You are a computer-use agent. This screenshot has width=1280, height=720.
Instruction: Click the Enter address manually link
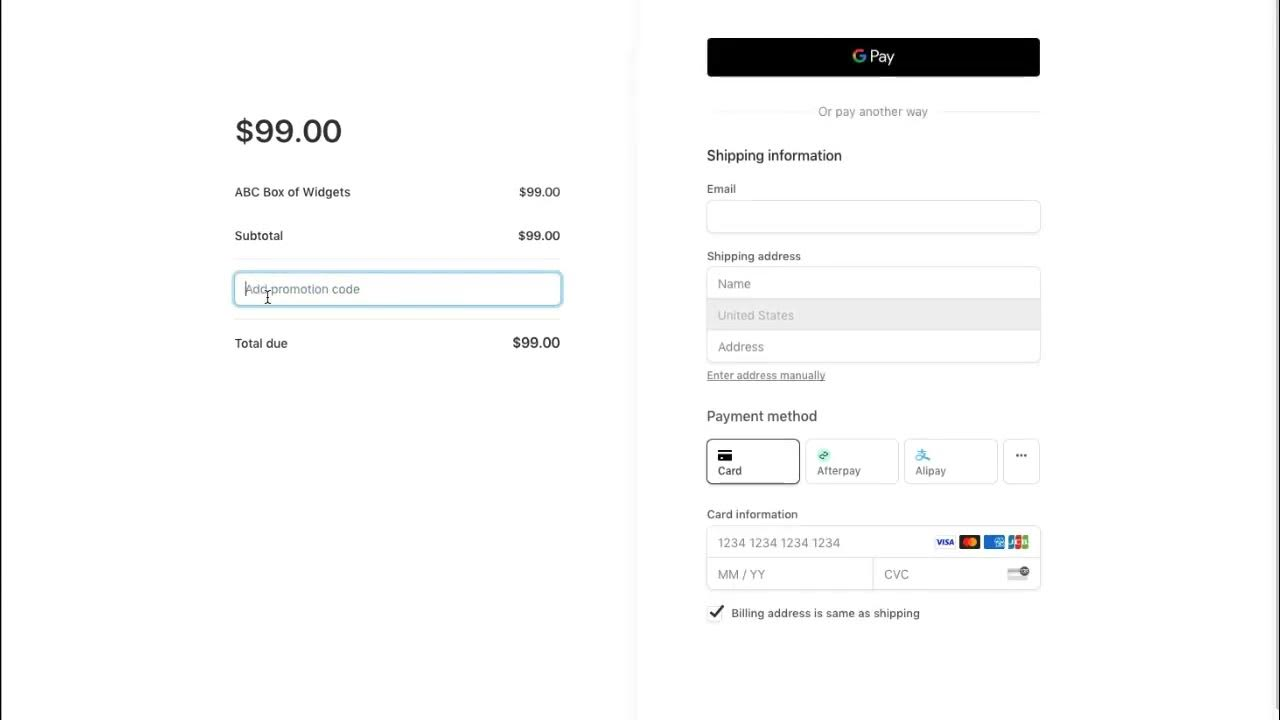point(766,376)
